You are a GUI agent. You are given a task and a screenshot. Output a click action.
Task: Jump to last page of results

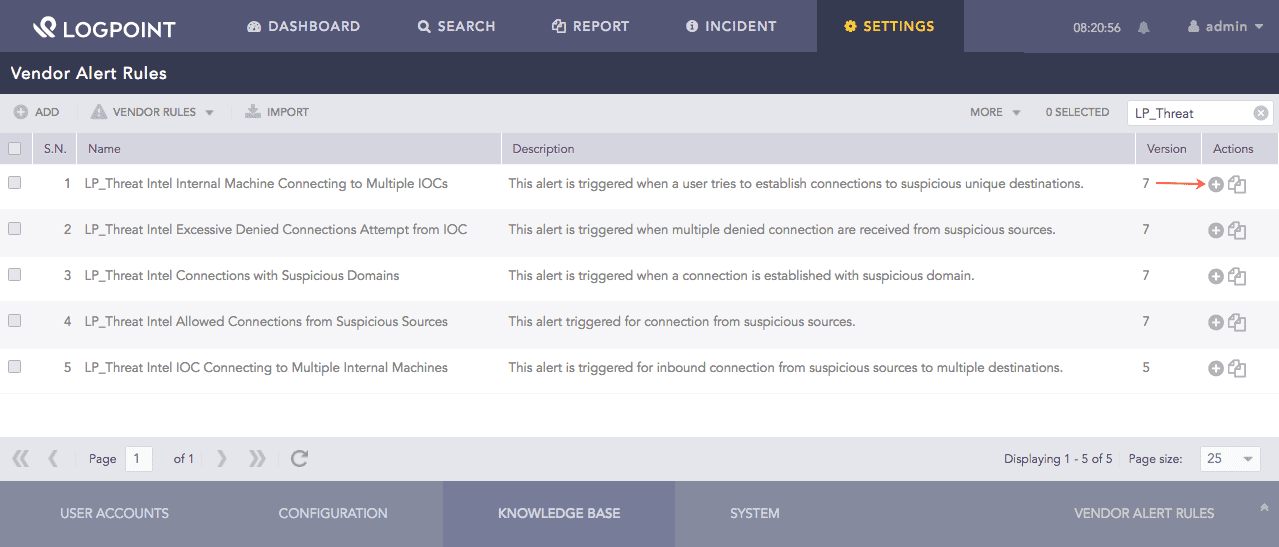point(257,458)
